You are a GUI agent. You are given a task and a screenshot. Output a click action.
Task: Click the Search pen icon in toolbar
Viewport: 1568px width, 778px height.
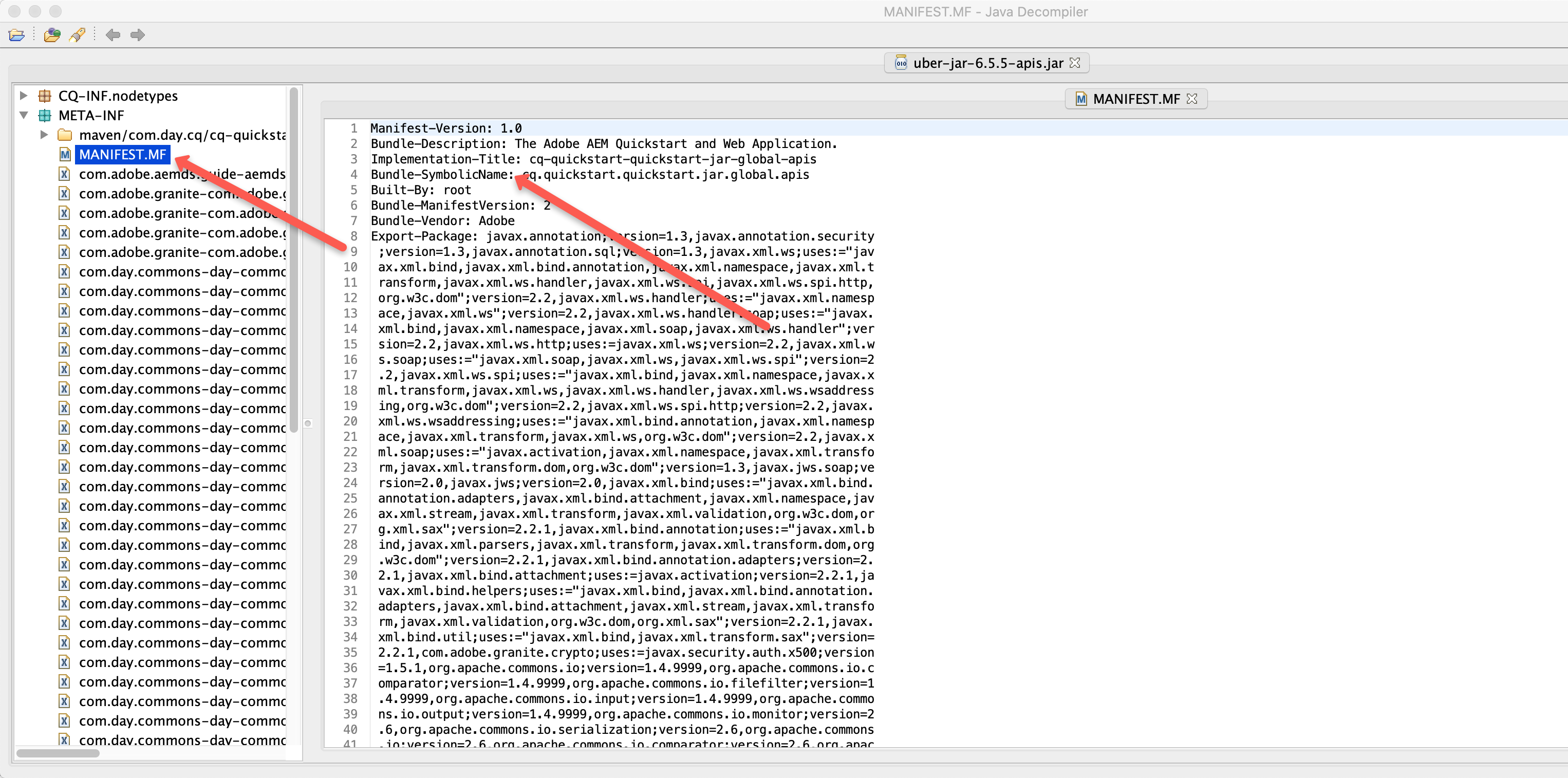(x=77, y=35)
